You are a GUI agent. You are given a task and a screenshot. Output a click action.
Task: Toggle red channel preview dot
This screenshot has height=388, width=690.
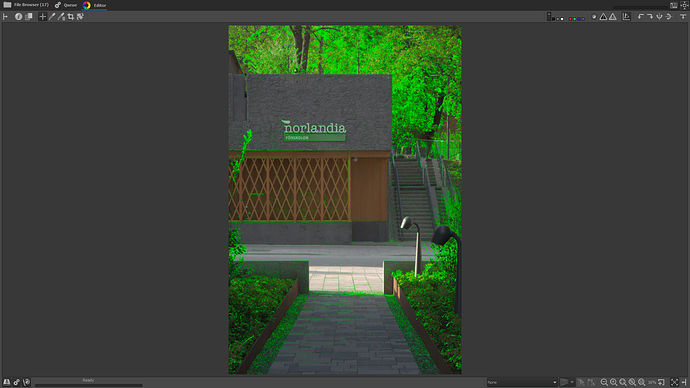click(x=570, y=19)
